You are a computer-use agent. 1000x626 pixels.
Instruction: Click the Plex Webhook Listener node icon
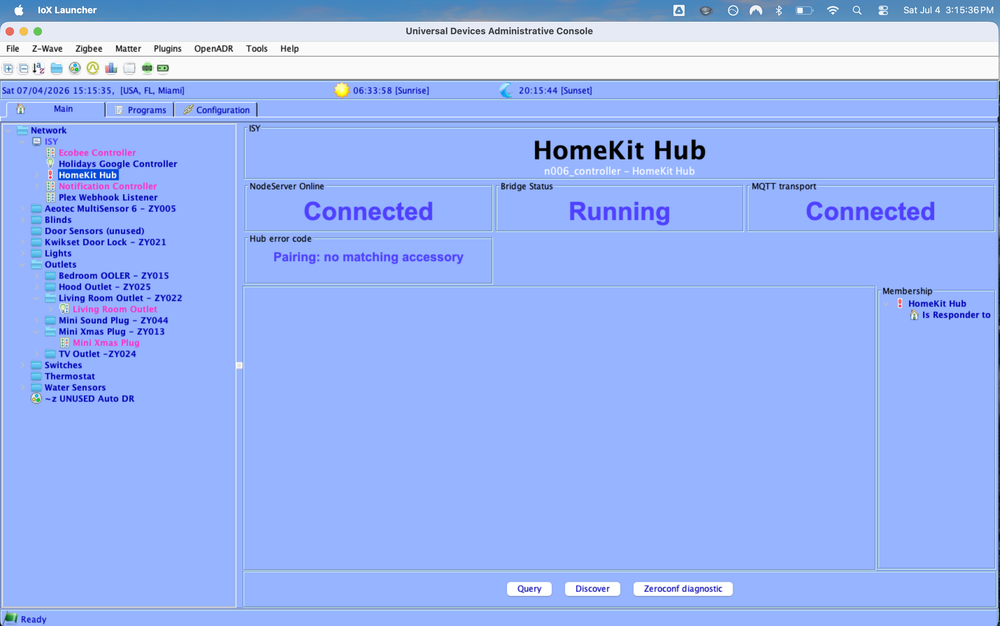pos(50,198)
